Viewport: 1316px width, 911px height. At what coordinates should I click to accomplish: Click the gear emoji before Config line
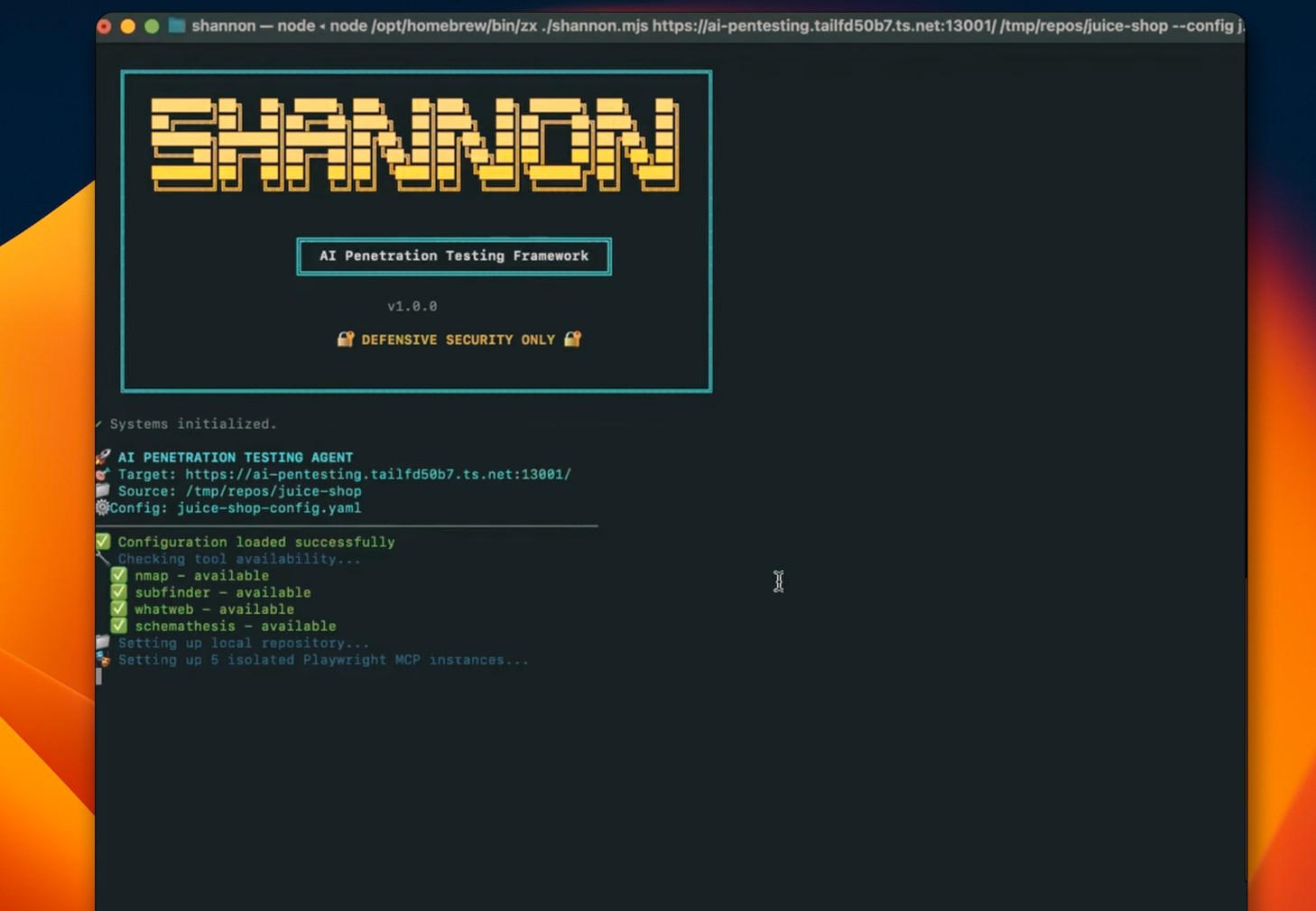(x=102, y=507)
